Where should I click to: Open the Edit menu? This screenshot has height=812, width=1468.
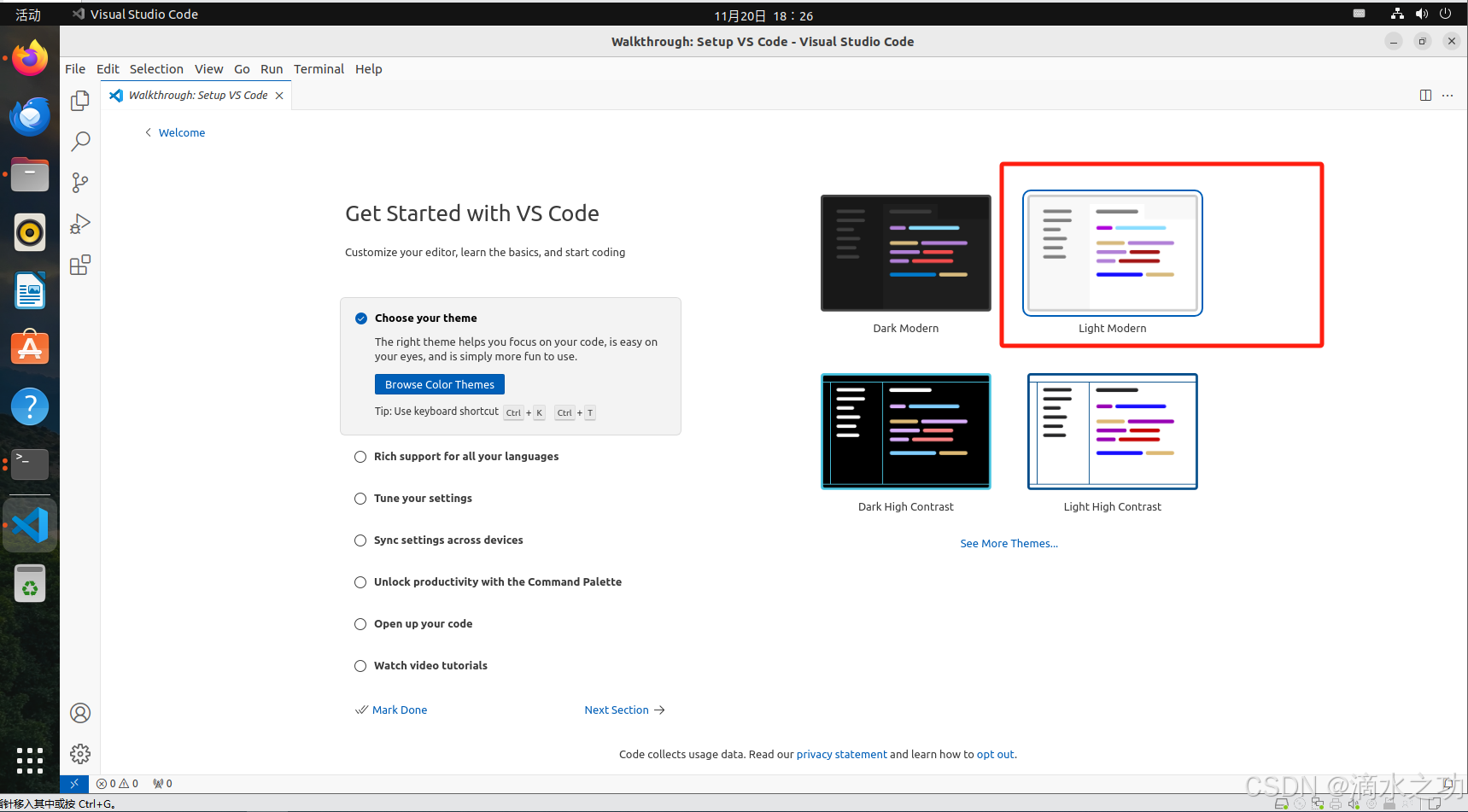[x=108, y=69]
